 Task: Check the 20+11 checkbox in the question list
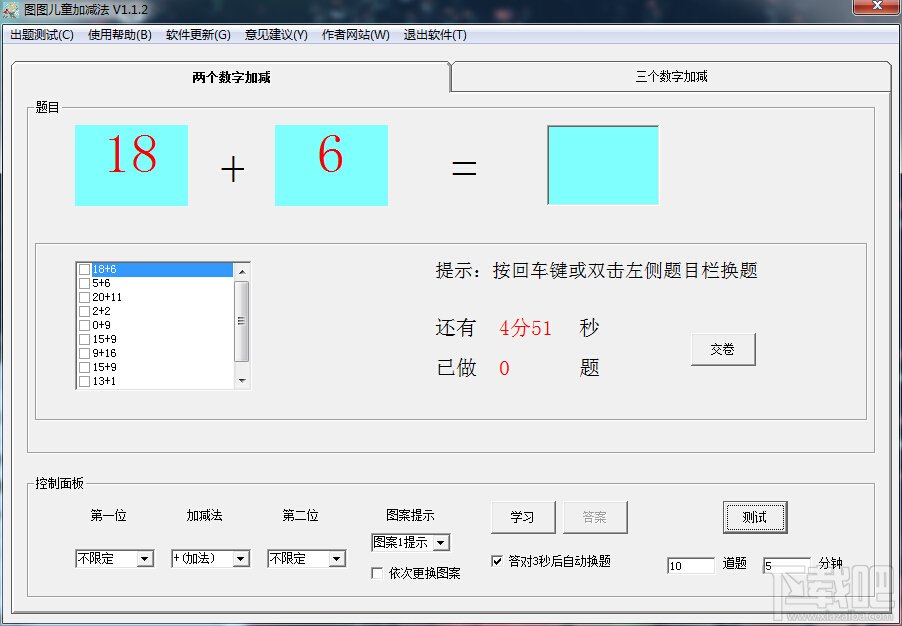coord(85,297)
